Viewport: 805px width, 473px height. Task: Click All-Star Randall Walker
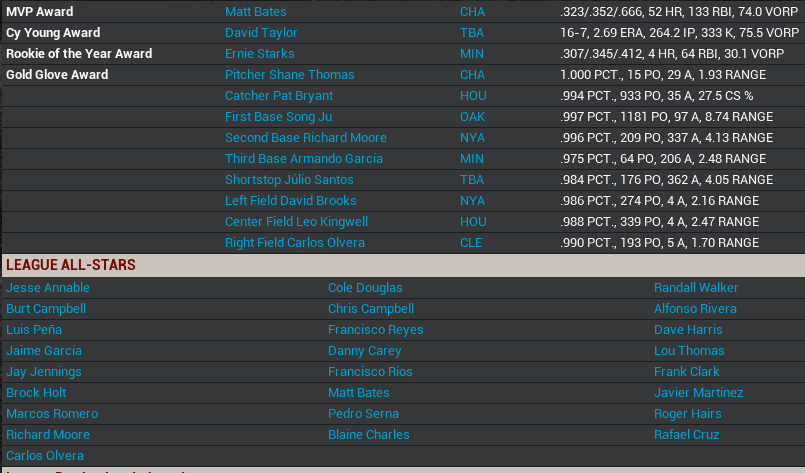(x=696, y=288)
